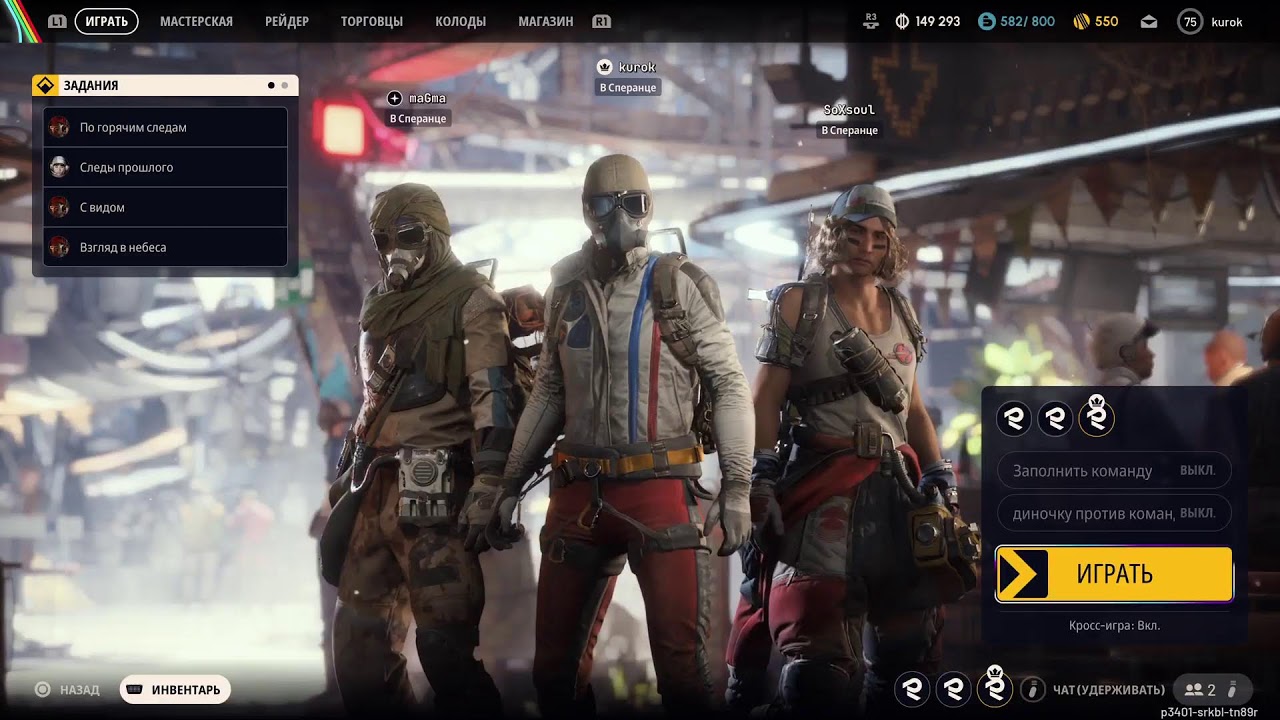Click the stick icon left of ЧАТ (УДЕРЖИВАТЬ)
This screenshot has height=720, width=1280.
(1033, 689)
